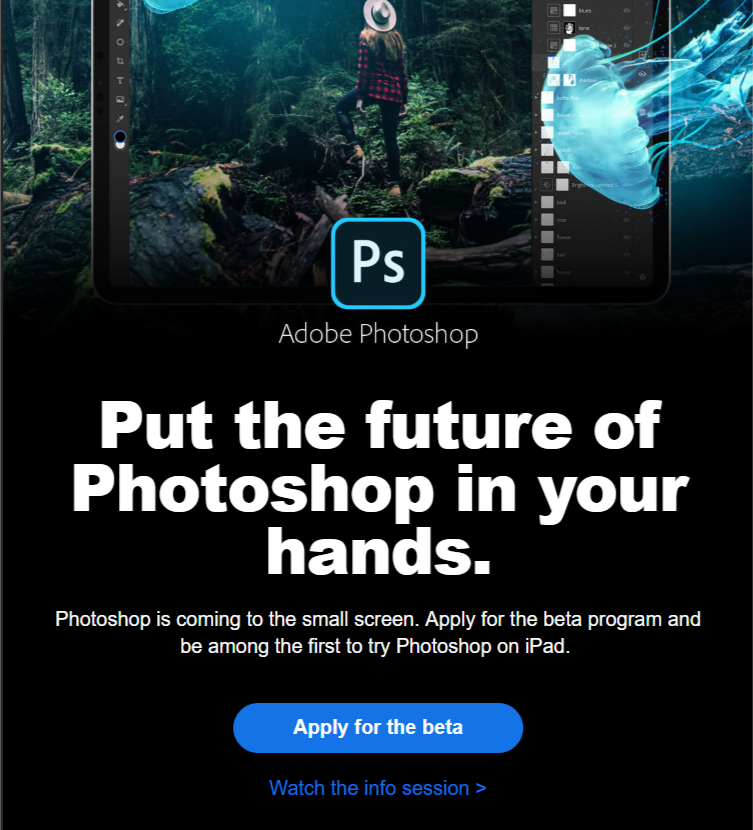Click the adjustment icon of tone layer
This screenshot has width=753, height=830.
553,28
